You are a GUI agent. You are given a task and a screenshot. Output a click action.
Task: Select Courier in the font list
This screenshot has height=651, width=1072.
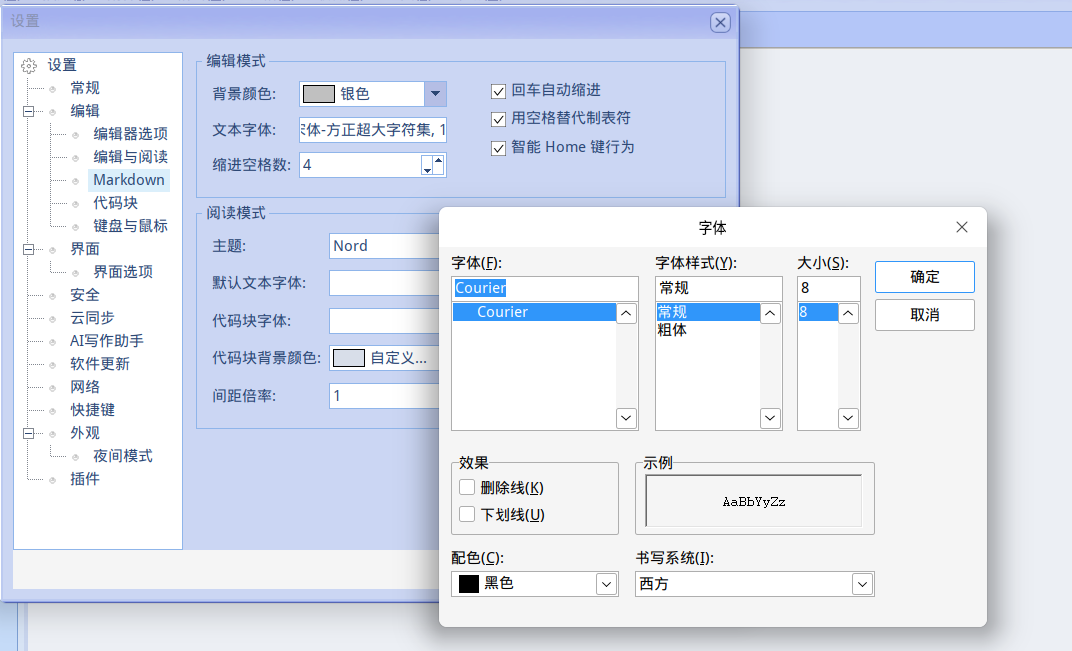[x=535, y=312]
